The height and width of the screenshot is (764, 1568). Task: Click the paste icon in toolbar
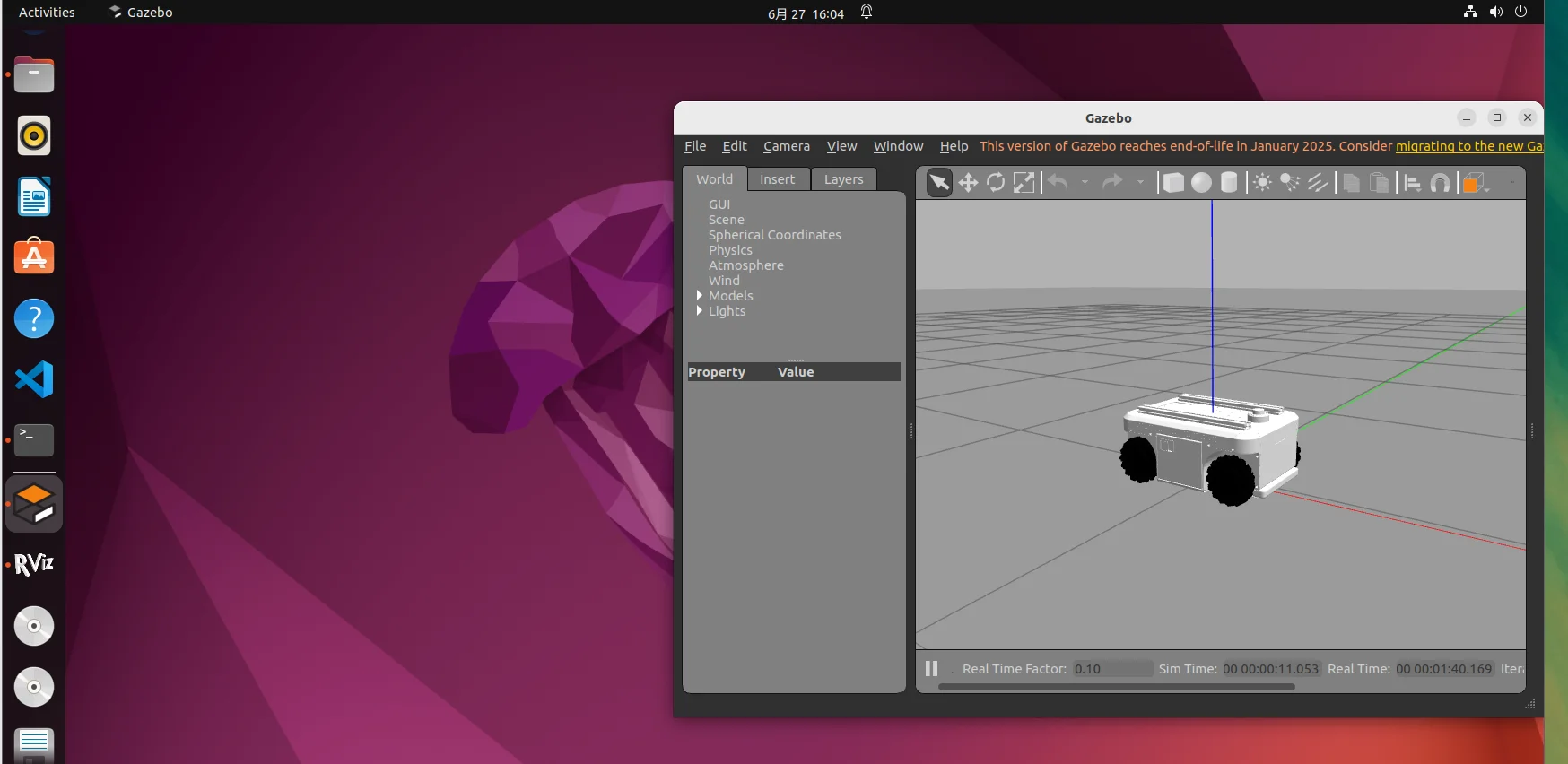coord(1380,183)
